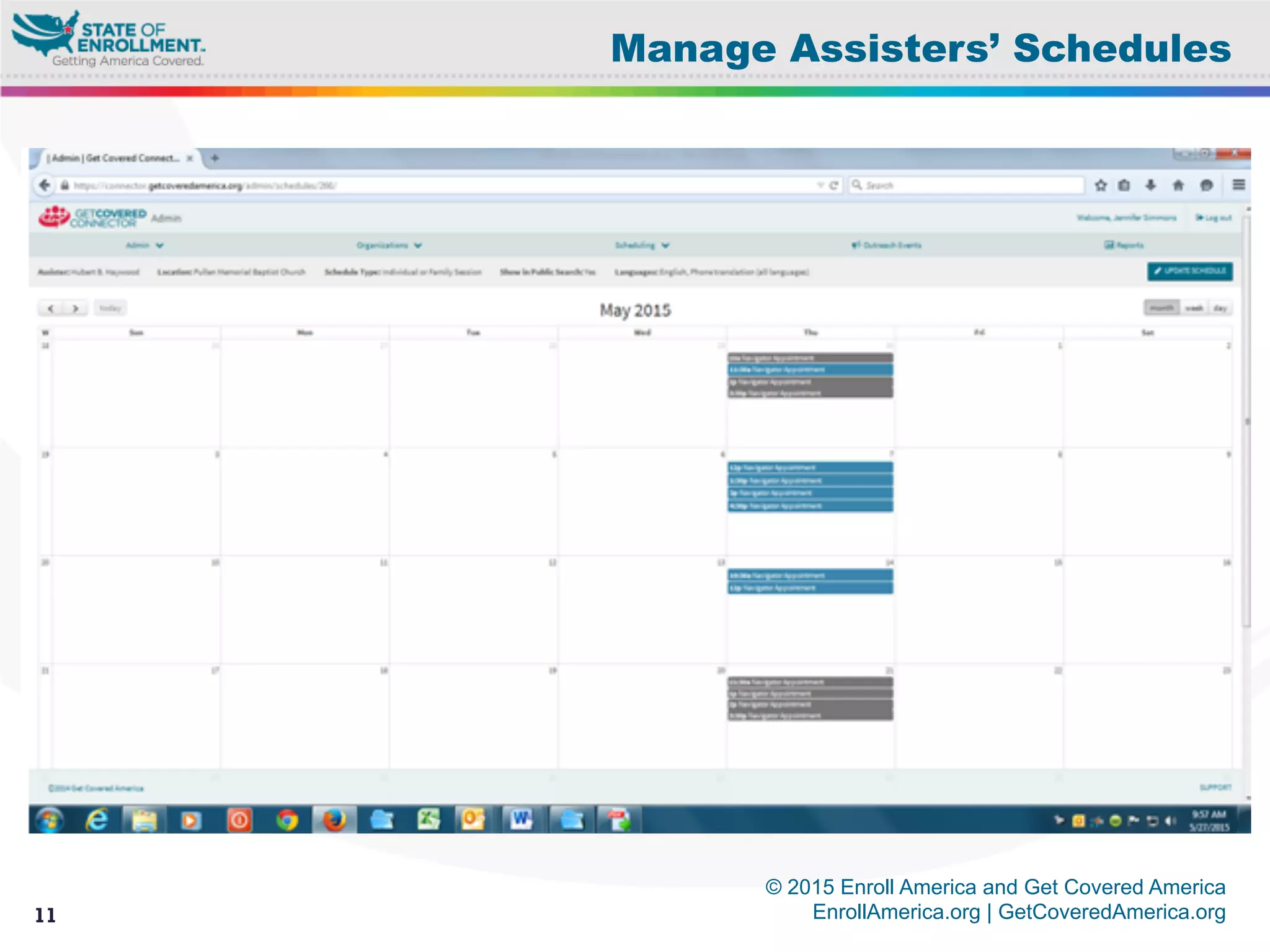Open a new browser tab
Viewport: 1270px width, 952px height.
[215, 158]
